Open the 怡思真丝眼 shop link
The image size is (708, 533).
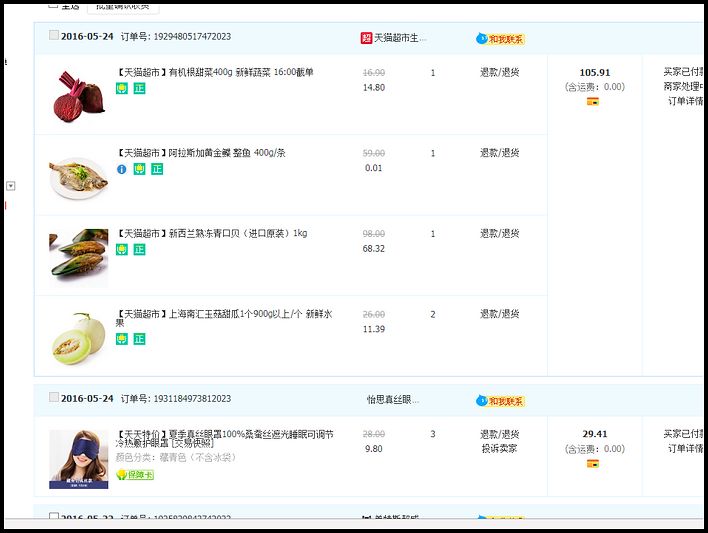click(393, 399)
